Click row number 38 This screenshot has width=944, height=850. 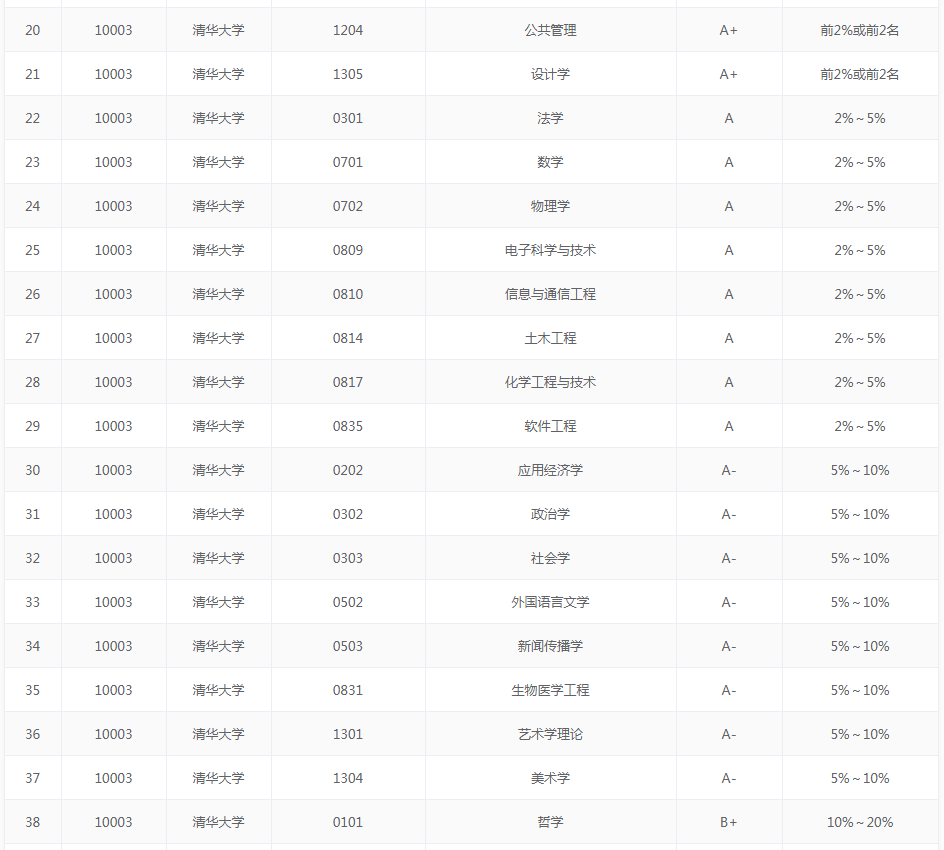(33, 821)
